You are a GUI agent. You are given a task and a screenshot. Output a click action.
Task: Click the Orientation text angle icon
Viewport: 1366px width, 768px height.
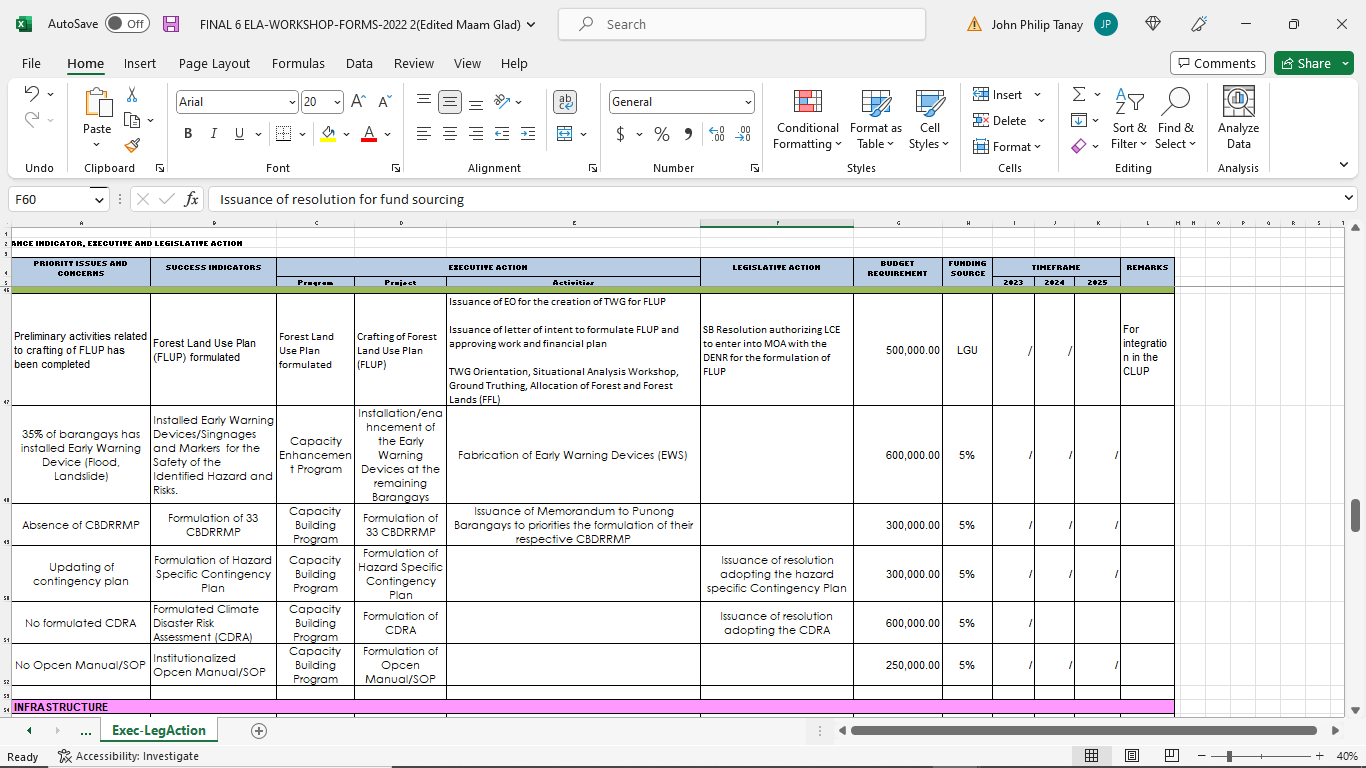point(502,102)
